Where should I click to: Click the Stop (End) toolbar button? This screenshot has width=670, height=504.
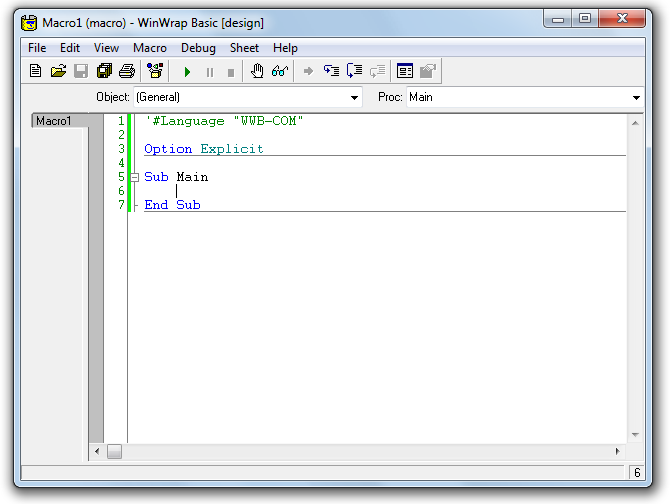231,72
